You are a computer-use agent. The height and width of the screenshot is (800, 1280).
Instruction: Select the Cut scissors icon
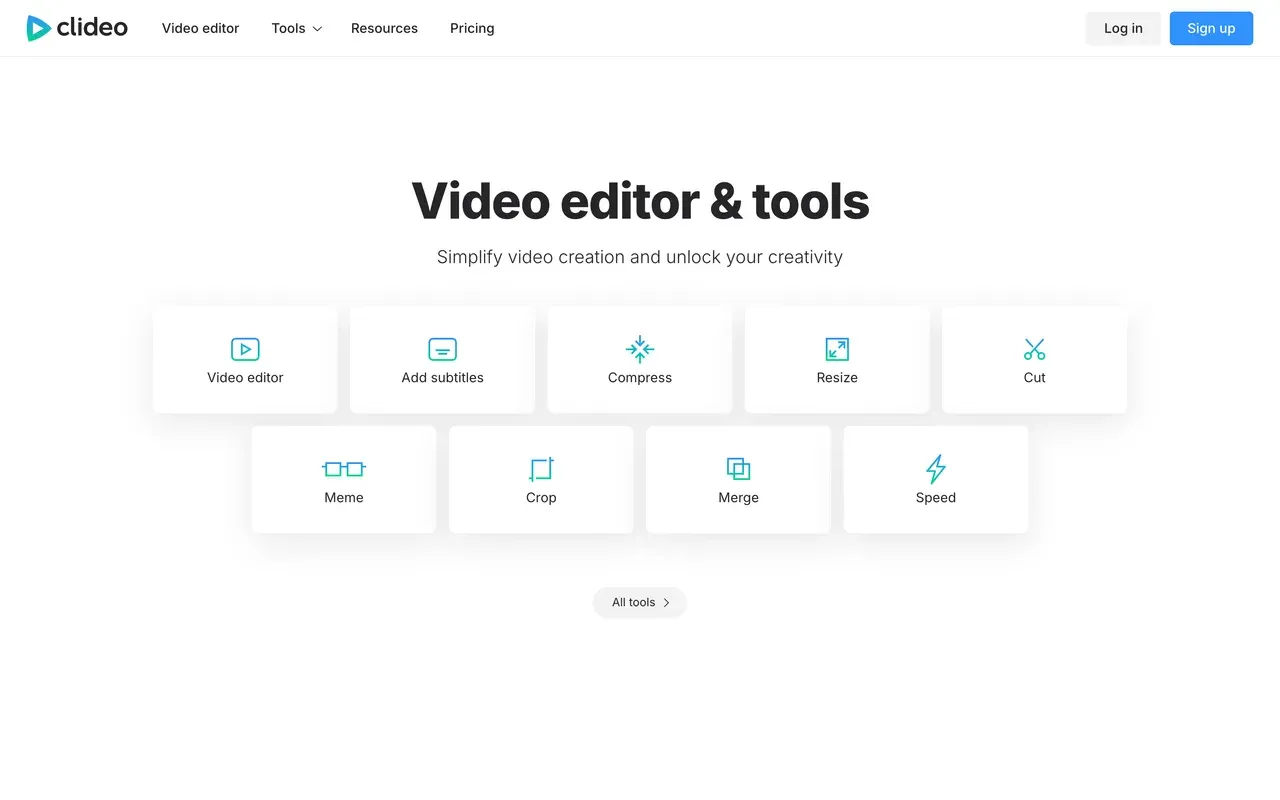(1034, 349)
